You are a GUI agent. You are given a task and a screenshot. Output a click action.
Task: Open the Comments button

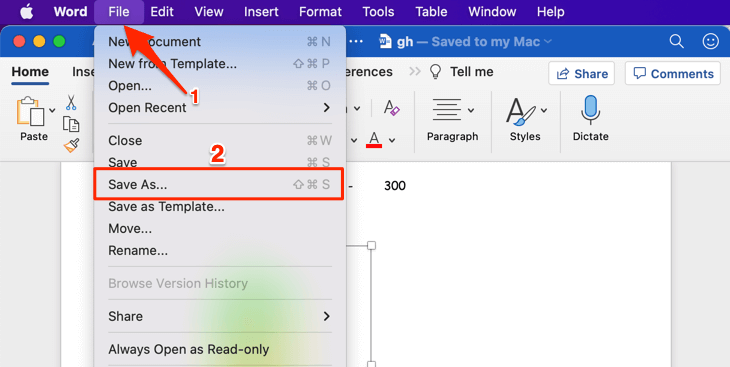point(673,74)
